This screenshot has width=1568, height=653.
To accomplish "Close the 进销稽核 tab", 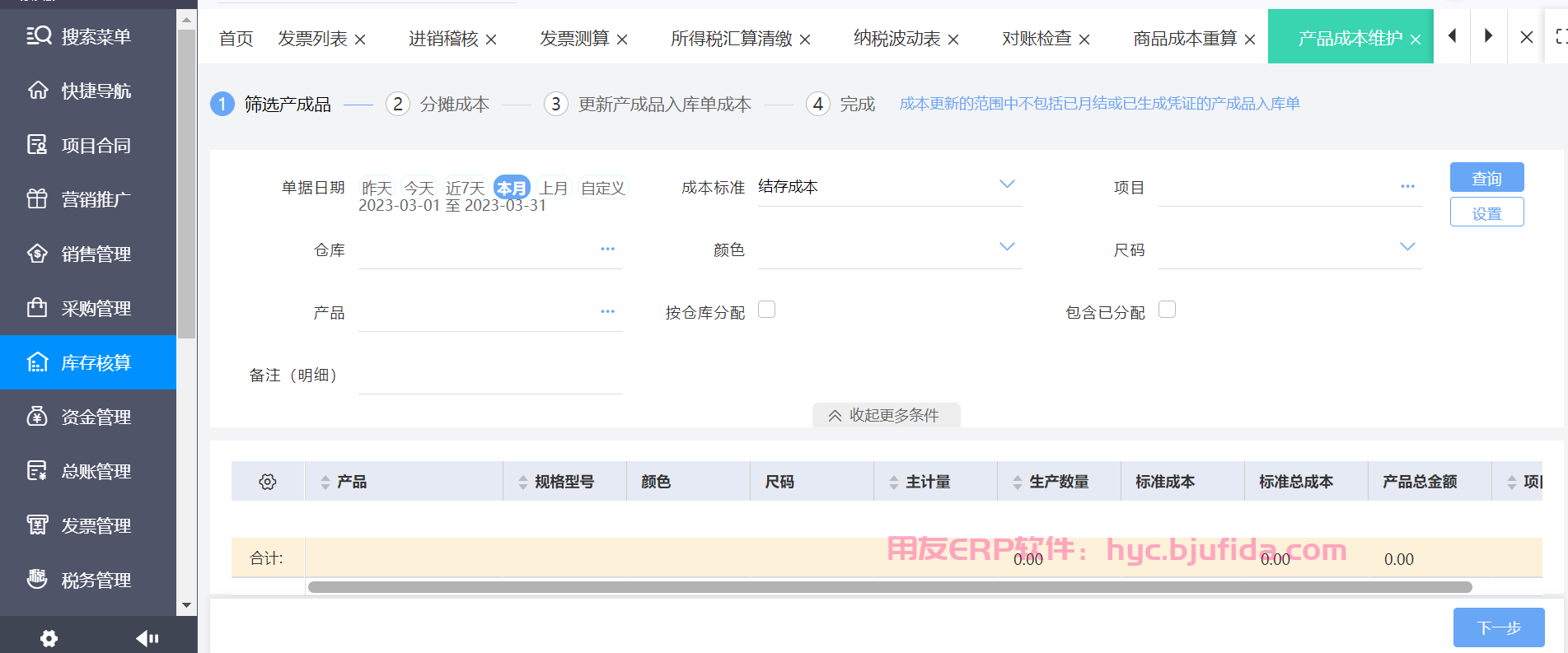I will (x=491, y=40).
